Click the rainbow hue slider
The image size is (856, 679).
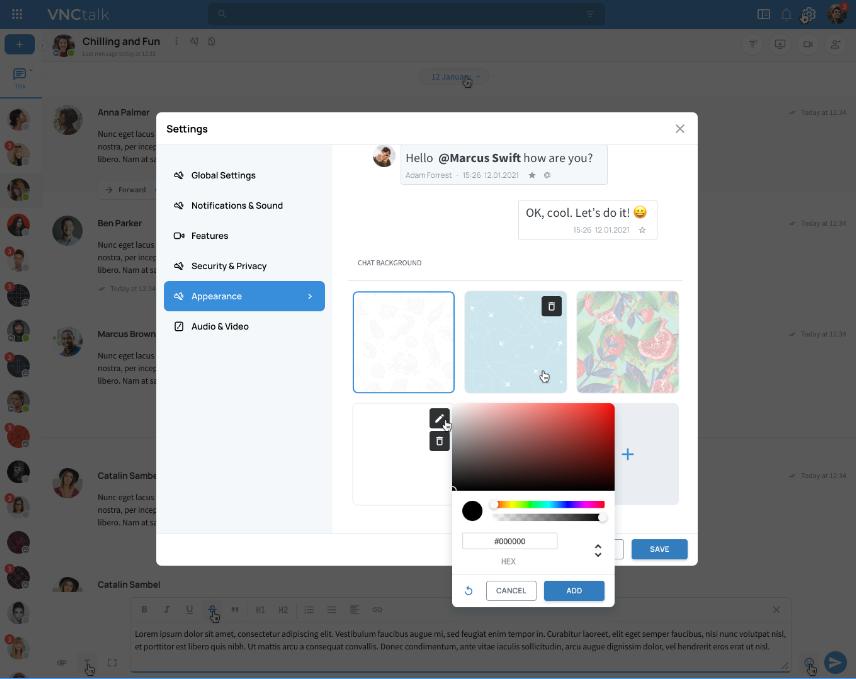coord(548,504)
